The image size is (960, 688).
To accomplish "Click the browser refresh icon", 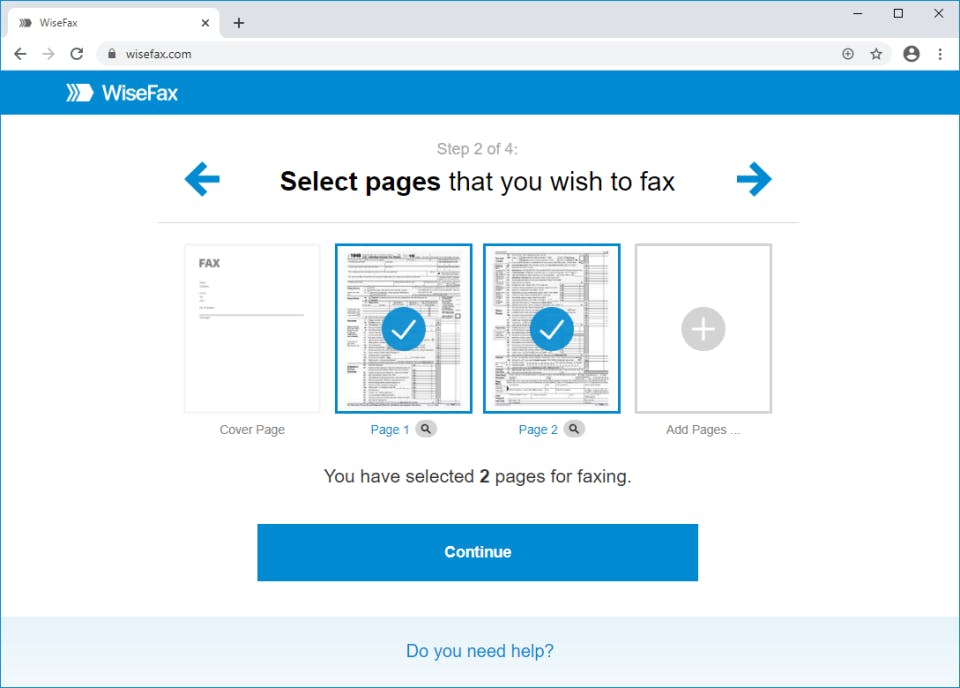I will [76, 54].
